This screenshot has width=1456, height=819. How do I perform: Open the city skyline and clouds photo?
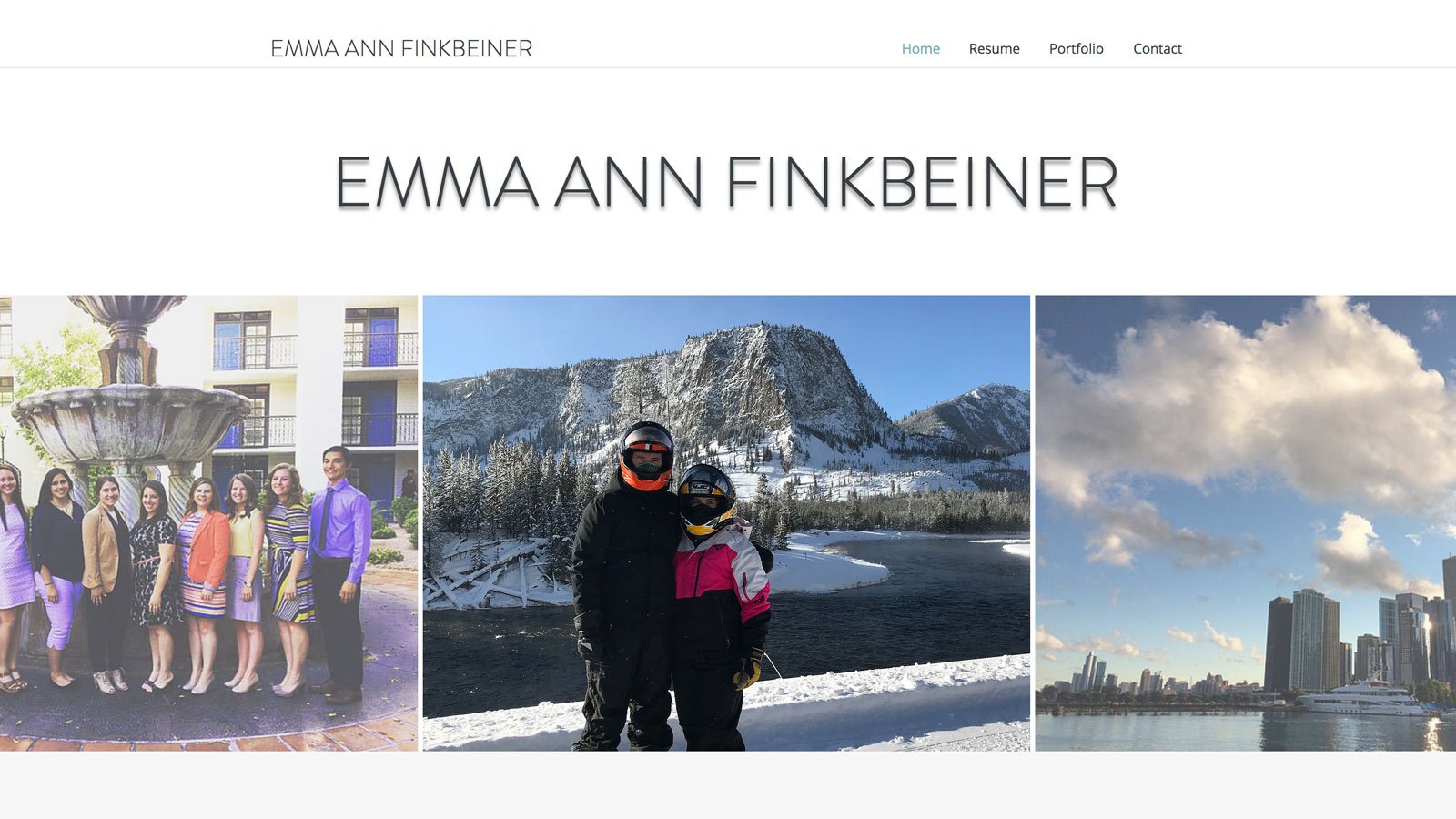pyautogui.click(x=1245, y=523)
